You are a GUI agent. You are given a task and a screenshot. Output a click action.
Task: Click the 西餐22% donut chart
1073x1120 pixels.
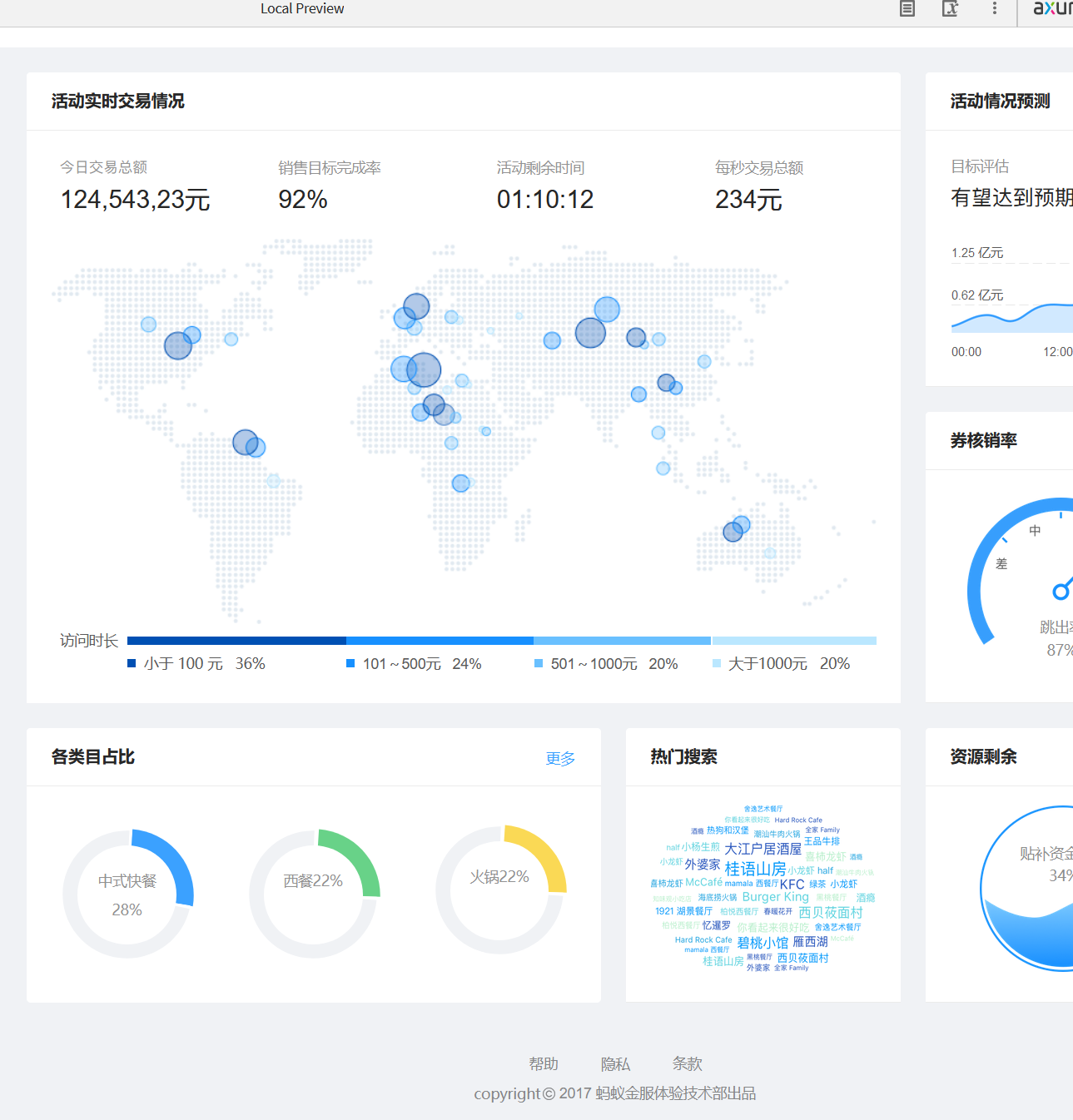(x=315, y=894)
